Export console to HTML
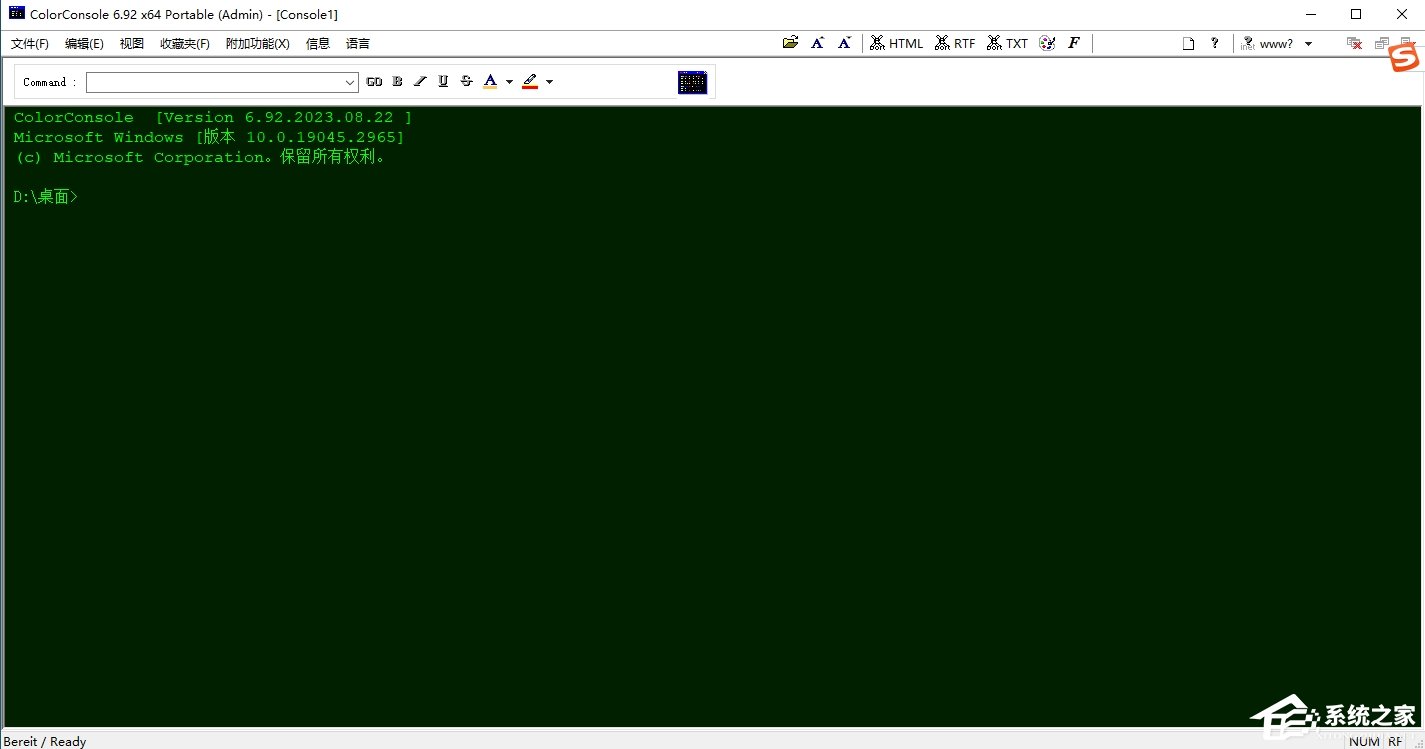Screen dimensions: 1425x749 [896, 43]
